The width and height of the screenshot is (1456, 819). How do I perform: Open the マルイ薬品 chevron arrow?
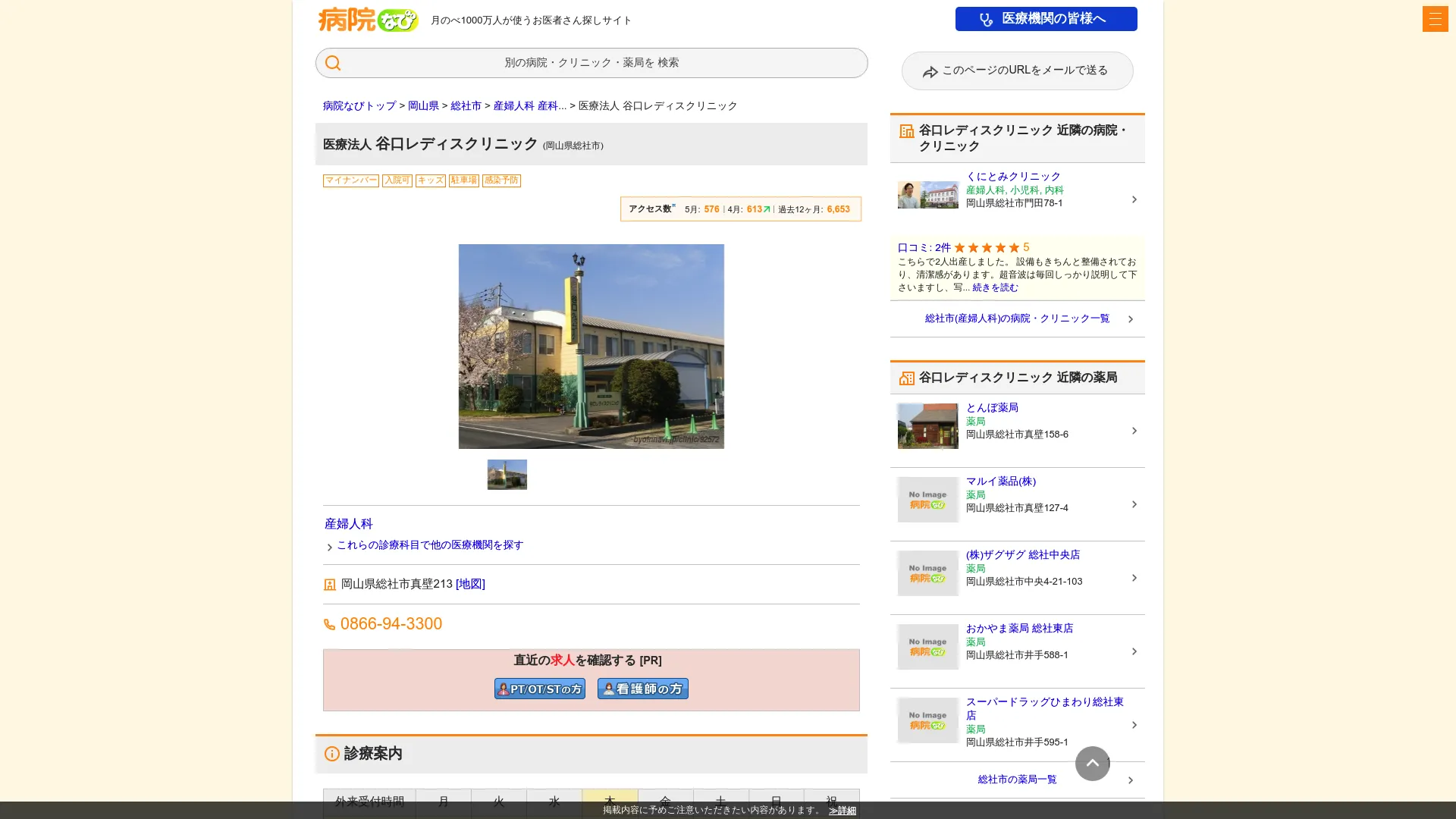point(1134,504)
